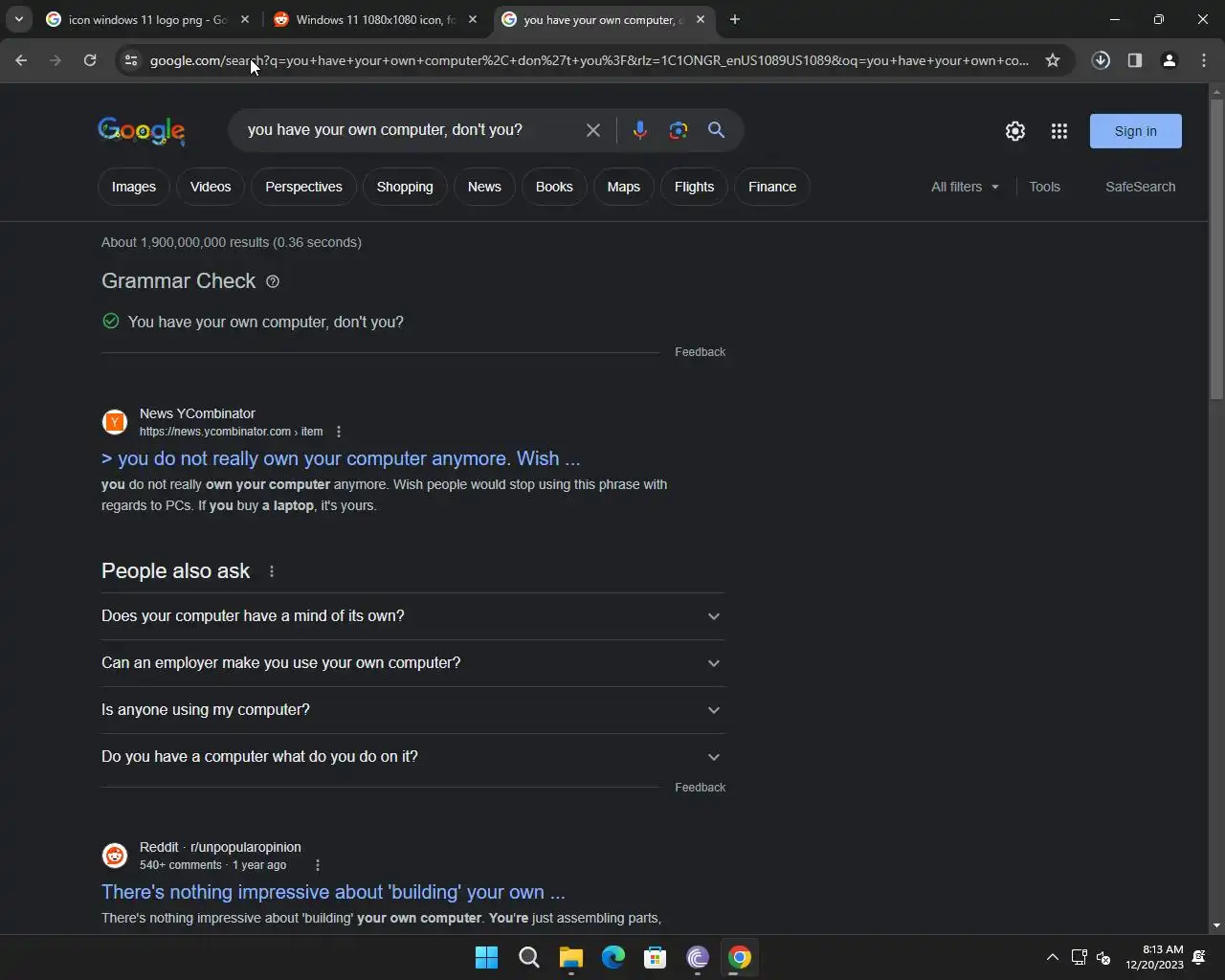
Task: Open taskbar Search
Action: point(528,957)
